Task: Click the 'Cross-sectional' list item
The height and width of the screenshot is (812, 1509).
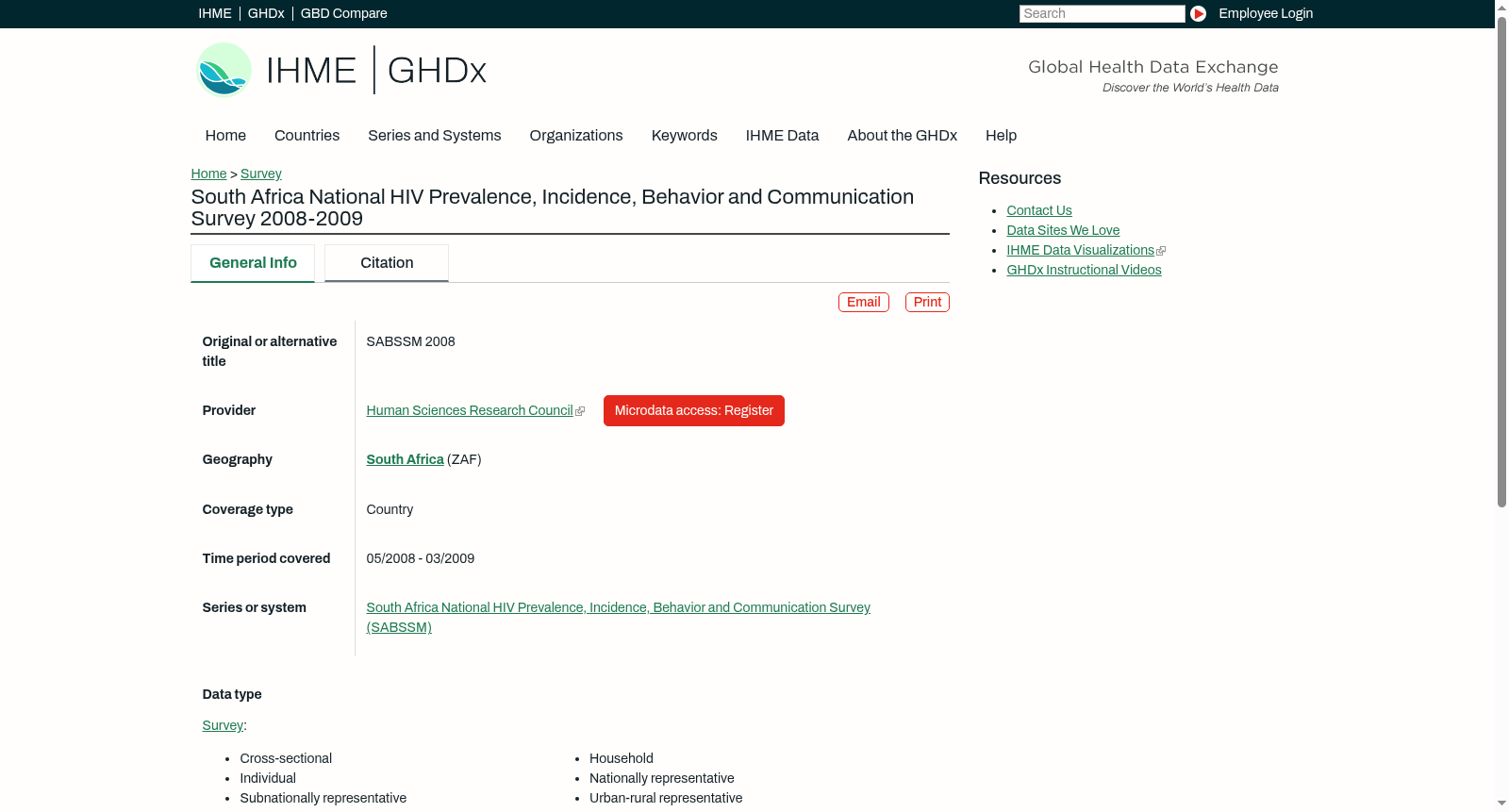Action: pyautogui.click(x=286, y=758)
